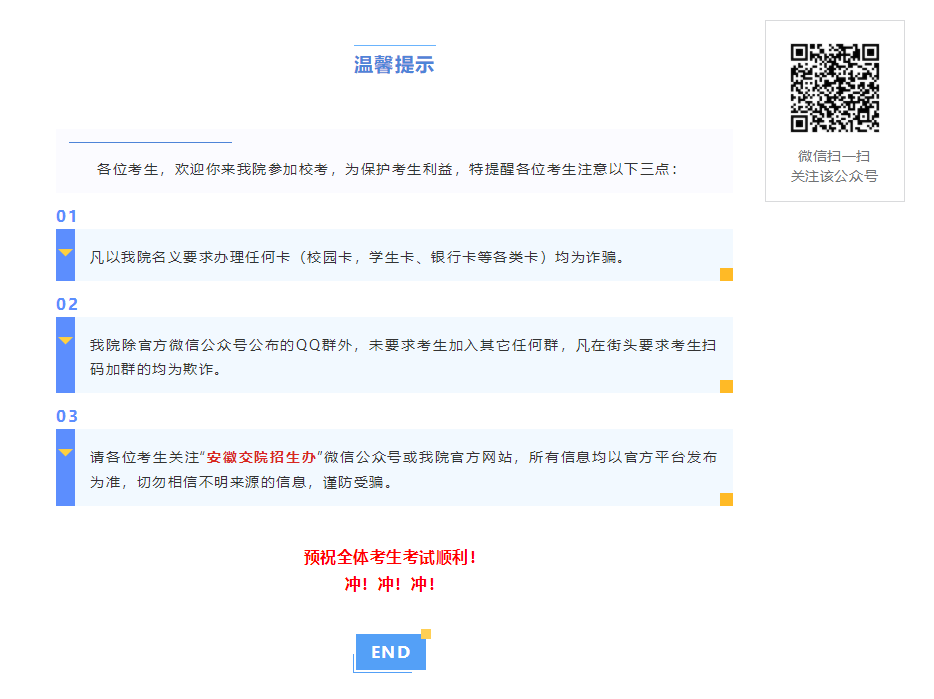This screenshot has height=699, width=934.
Task: Click the '关注该公众号' caption text
Action: (834, 176)
